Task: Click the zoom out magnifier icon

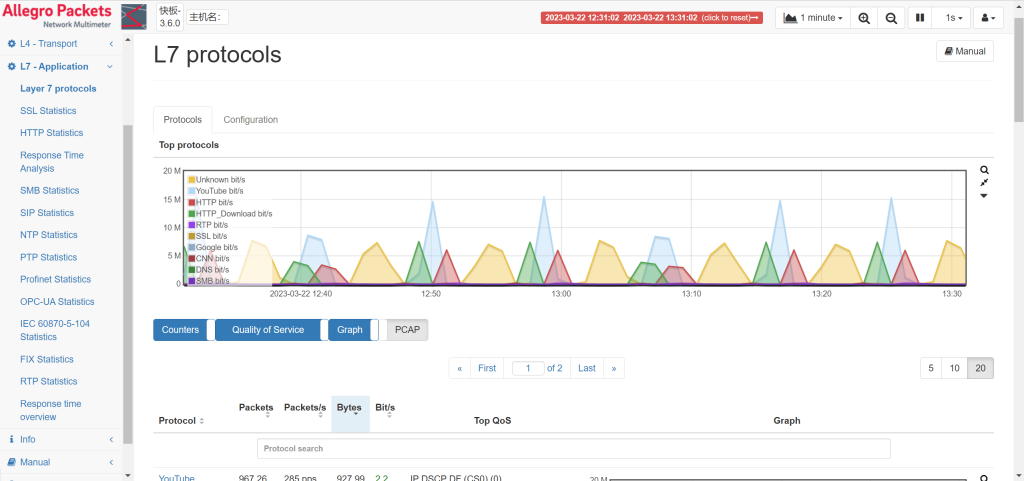Action: [891, 18]
